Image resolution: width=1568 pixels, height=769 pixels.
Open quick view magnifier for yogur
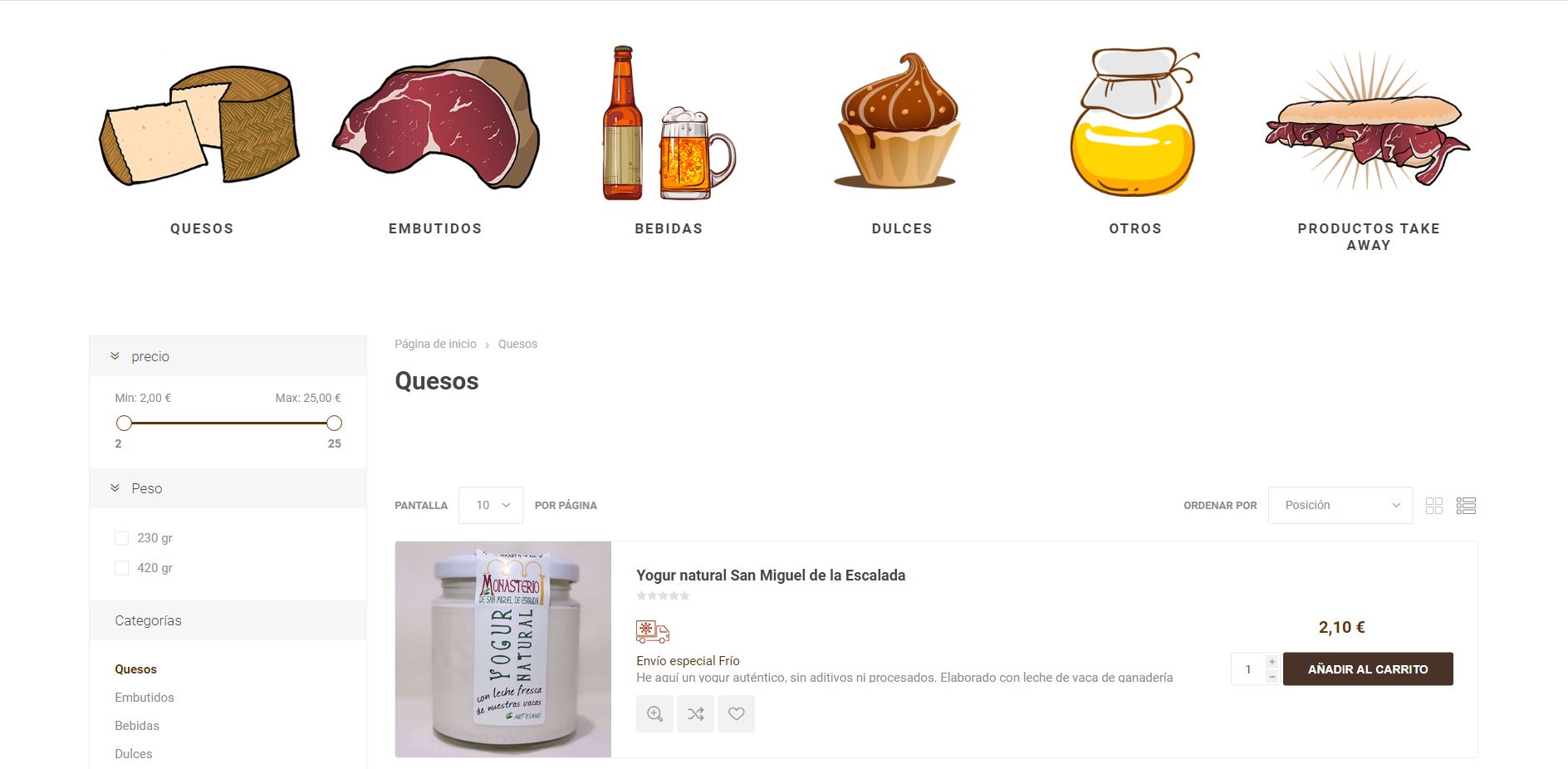point(654,713)
